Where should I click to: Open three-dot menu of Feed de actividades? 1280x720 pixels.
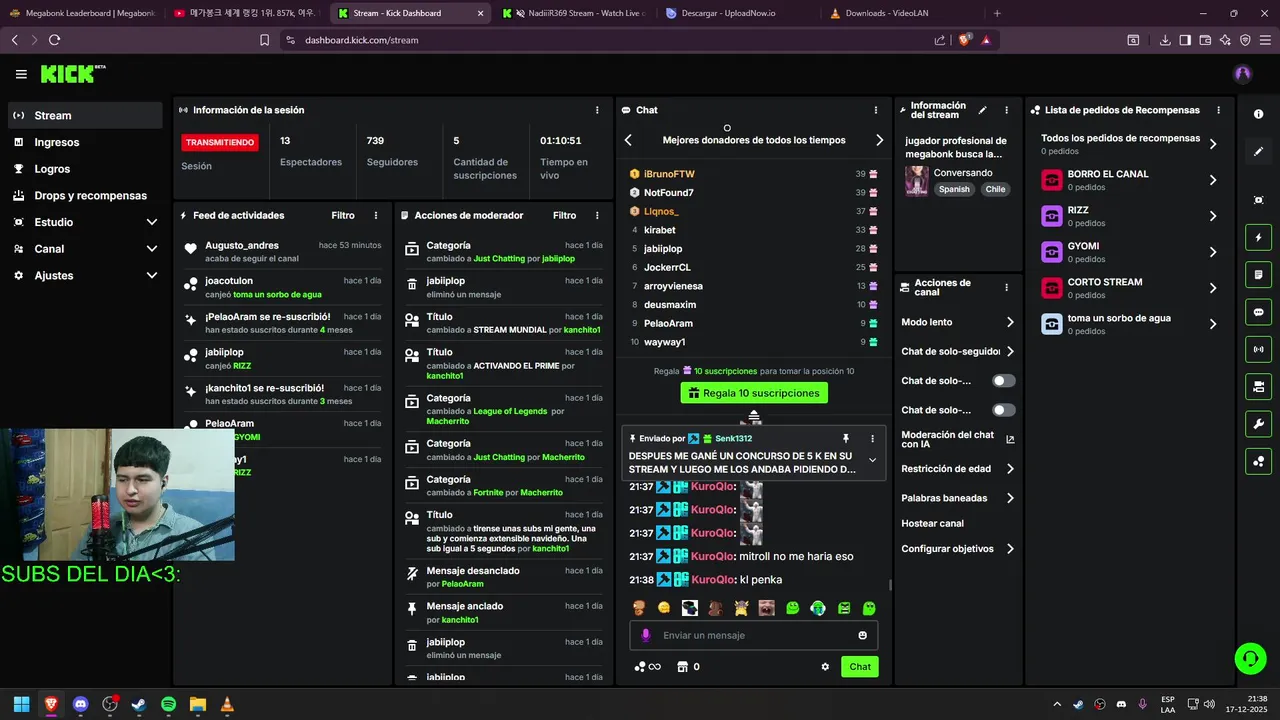tap(376, 215)
